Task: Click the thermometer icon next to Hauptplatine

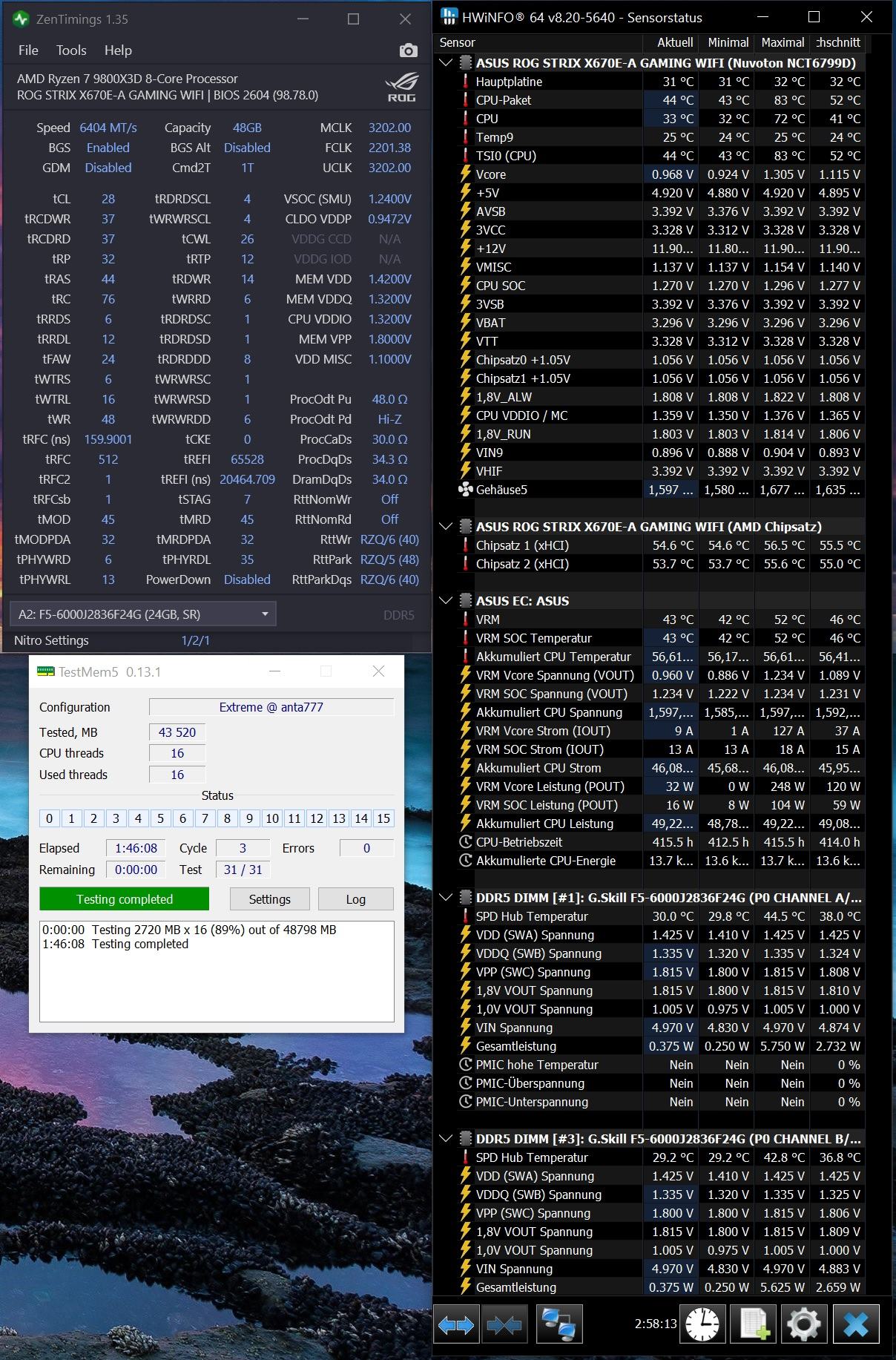Action: point(466,82)
